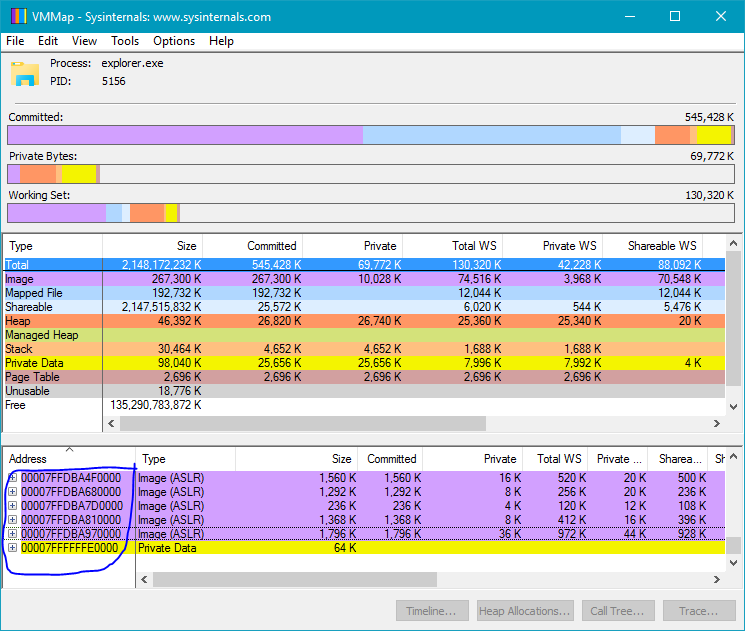Expand address 00007FFDBA970000 row
The image size is (745, 631).
pos(13,534)
